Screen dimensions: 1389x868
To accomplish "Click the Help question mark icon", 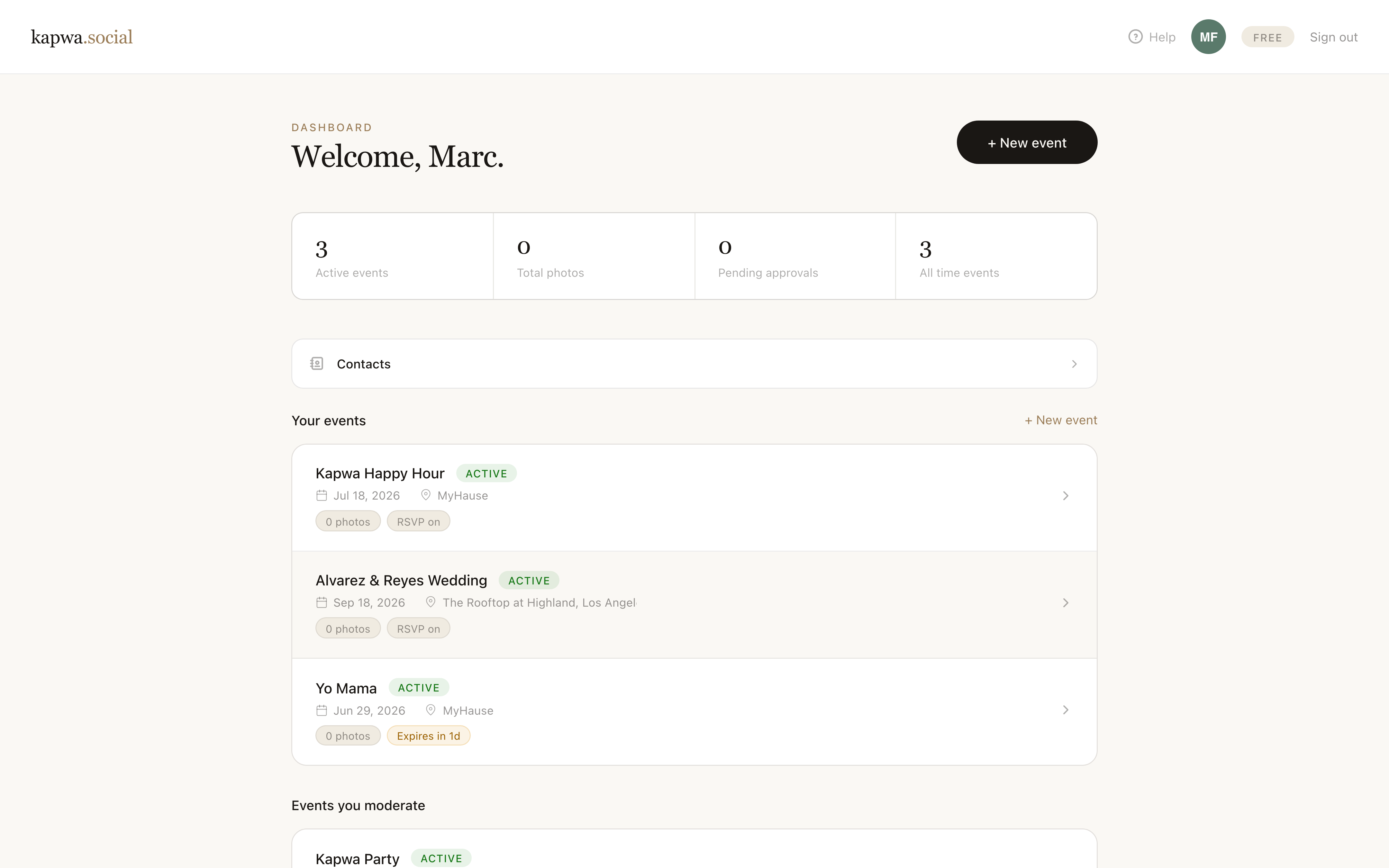I will pos(1135,37).
